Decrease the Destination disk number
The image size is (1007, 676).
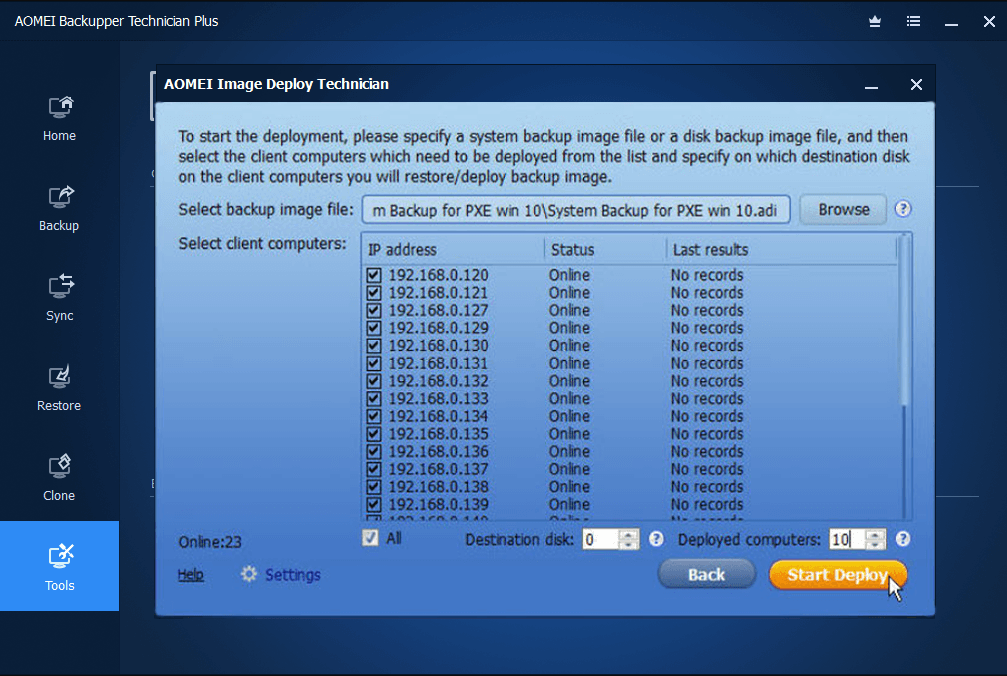(x=629, y=544)
